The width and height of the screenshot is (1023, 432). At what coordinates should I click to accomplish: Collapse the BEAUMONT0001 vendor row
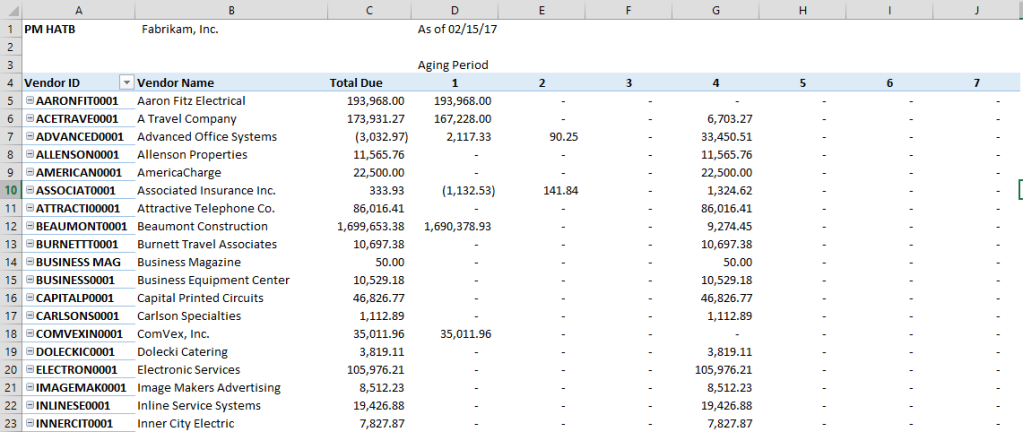[29, 226]
